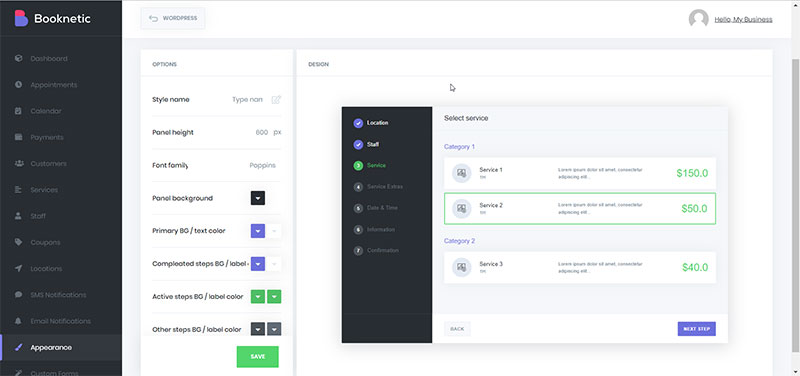Image resolution: width=800 pixels, height=376 pixels.
Task: Click the Location step checkmark icon
Action: (x=358, y=123)
